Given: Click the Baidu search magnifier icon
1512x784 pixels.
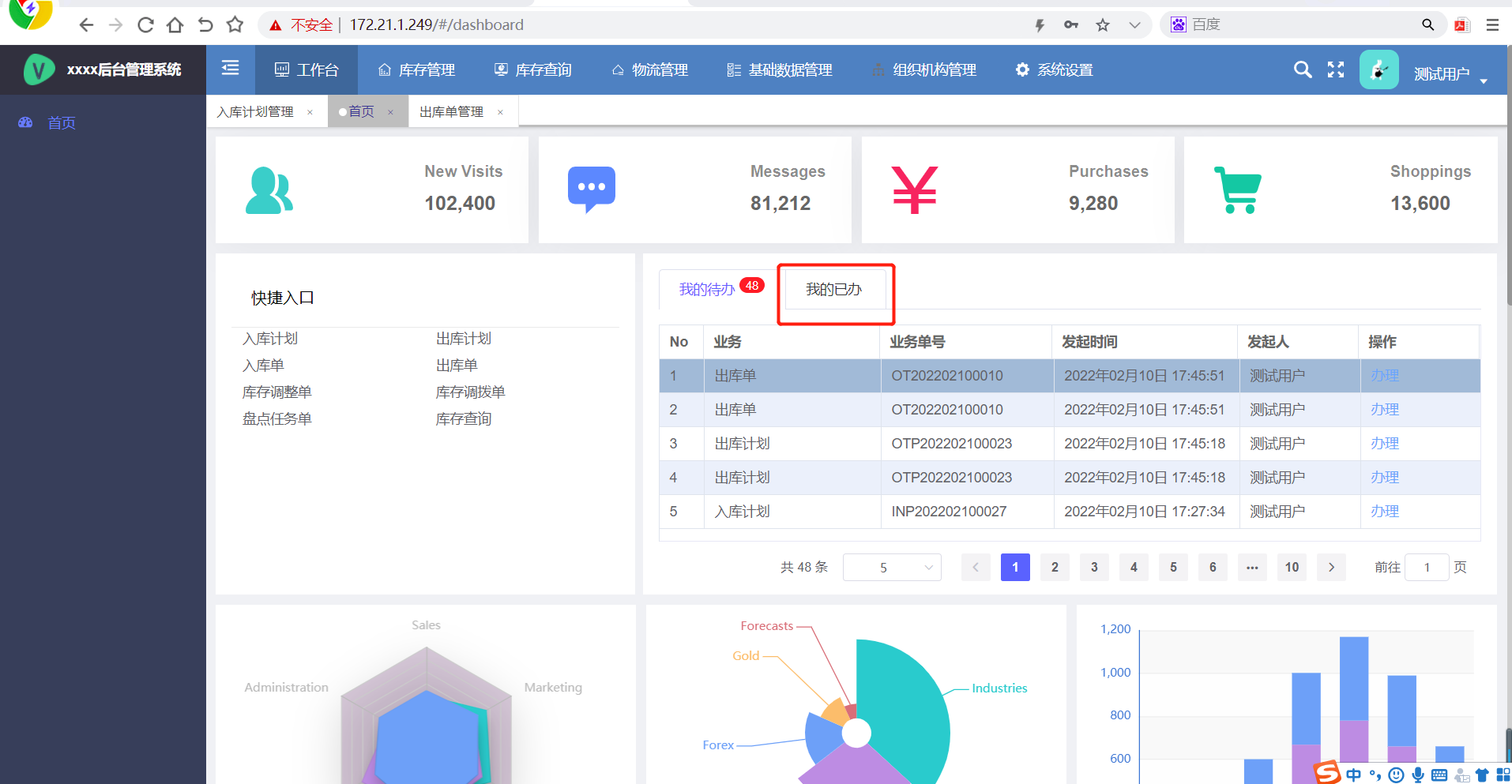Looking at the screenshot, I should [x=1427, y=24].
